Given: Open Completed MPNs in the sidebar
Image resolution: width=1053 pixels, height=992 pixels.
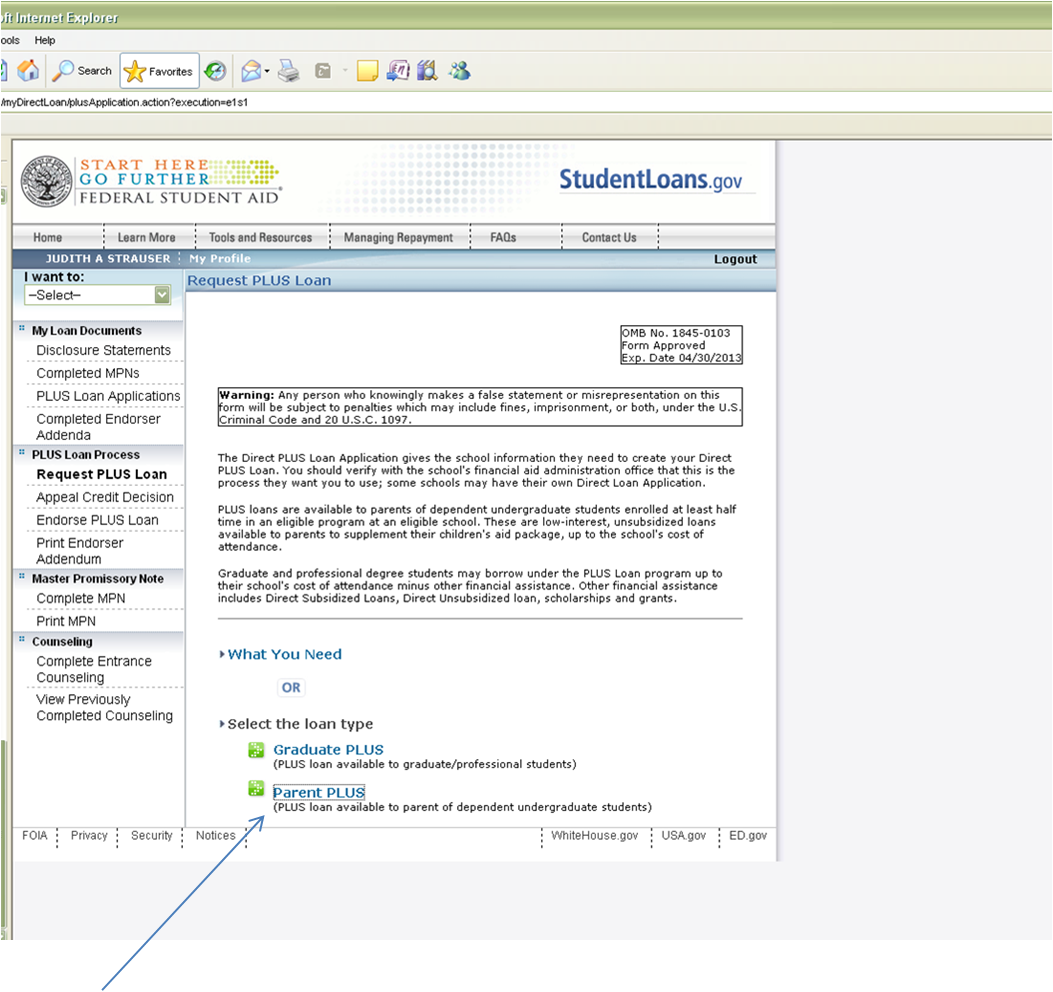Looking at the screenshot, I should coord(88,373).
